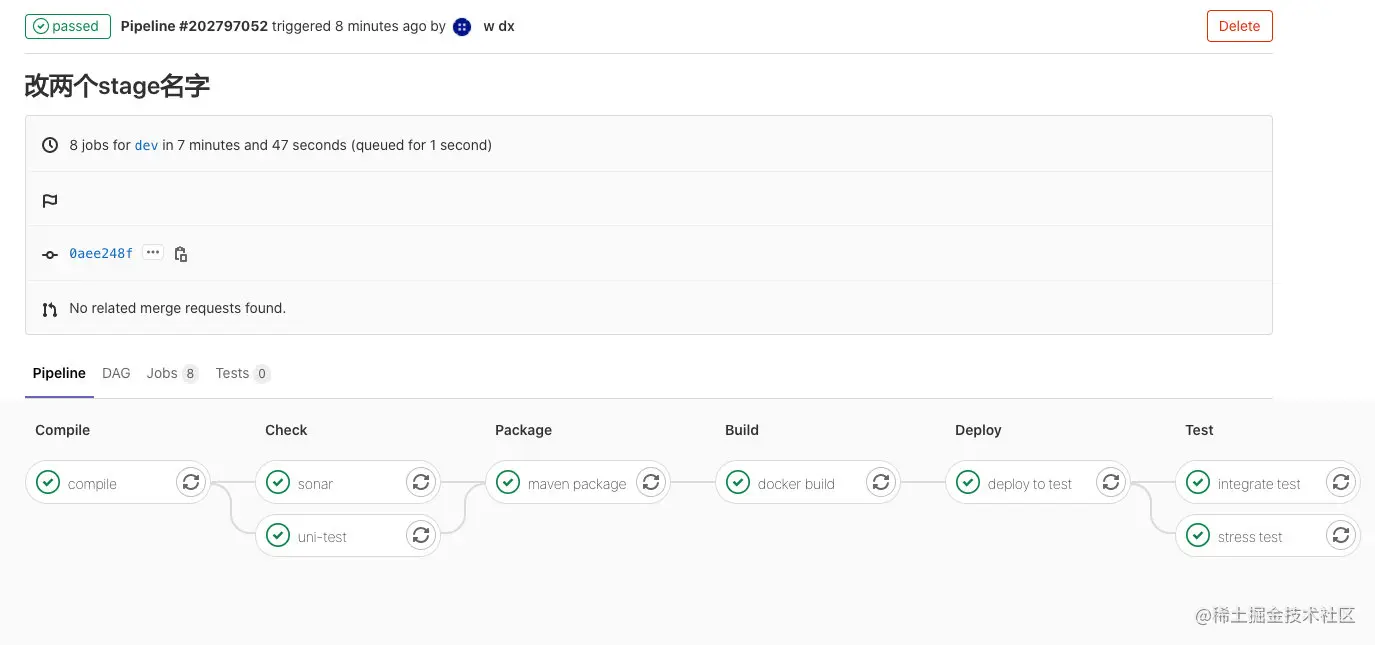Click the commit title 改两个stage名字
This screenshot has height=645, width=1375.
(x=117, y=86)
